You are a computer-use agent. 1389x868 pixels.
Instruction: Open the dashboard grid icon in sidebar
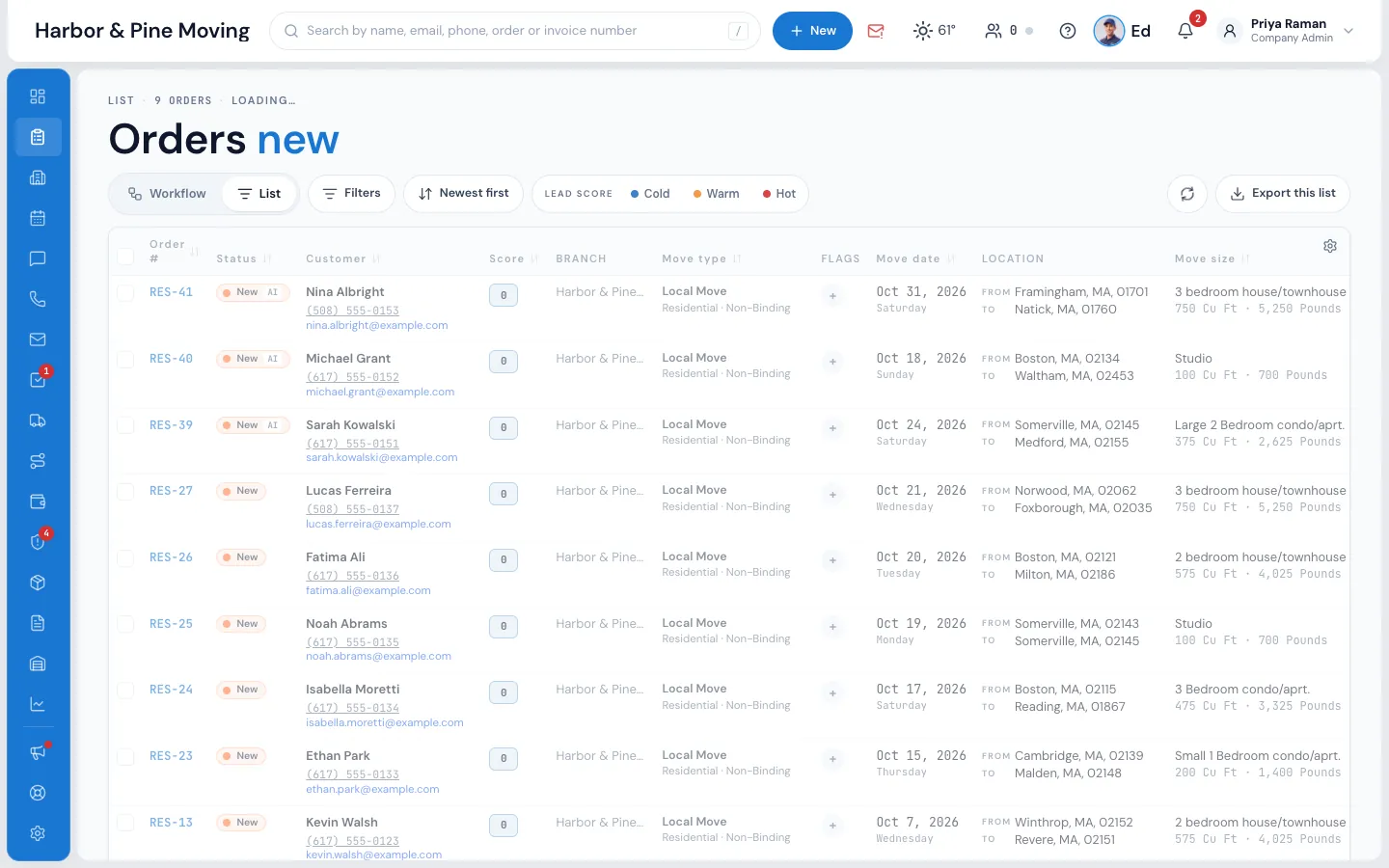[38, 96]
